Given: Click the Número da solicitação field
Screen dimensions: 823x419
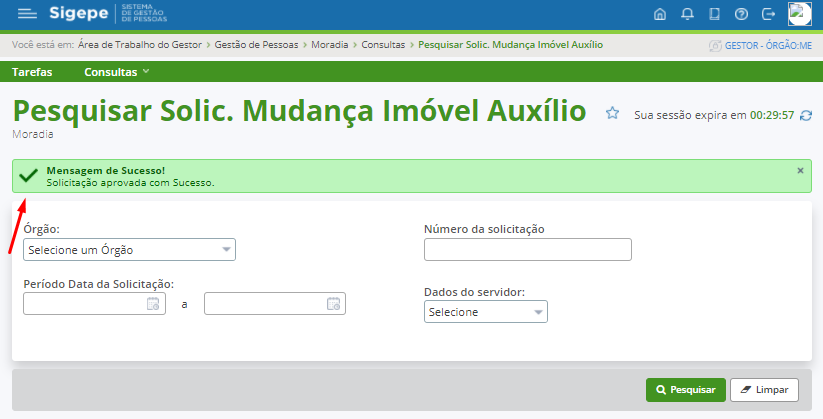Looking at the screenshot, I should point(527,250).
